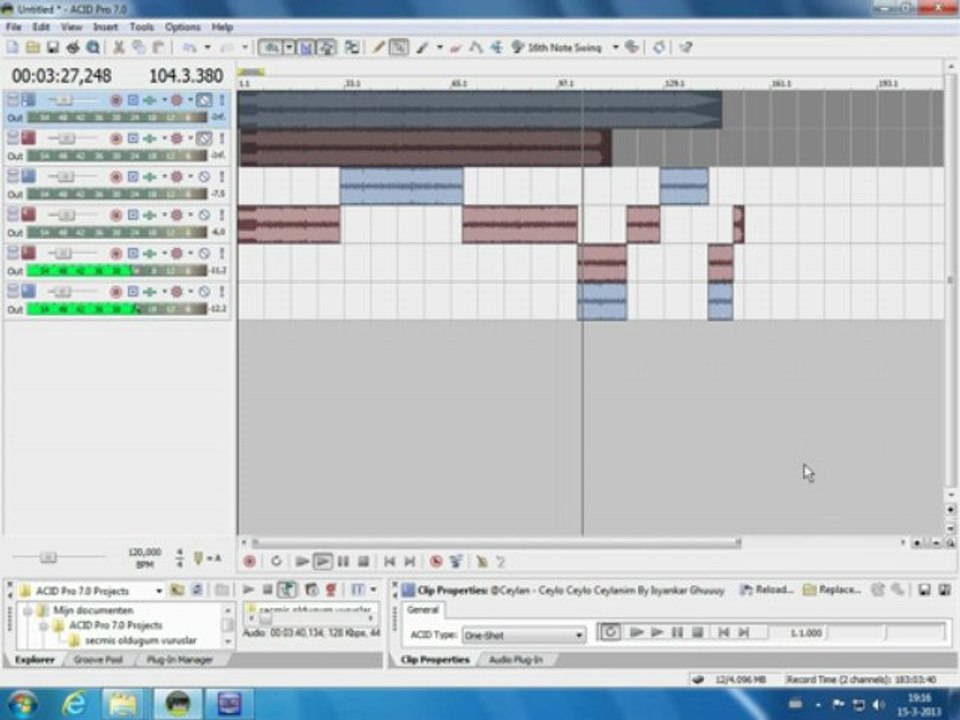Solo the first track with the exclamation icon

tap(222, 100)
